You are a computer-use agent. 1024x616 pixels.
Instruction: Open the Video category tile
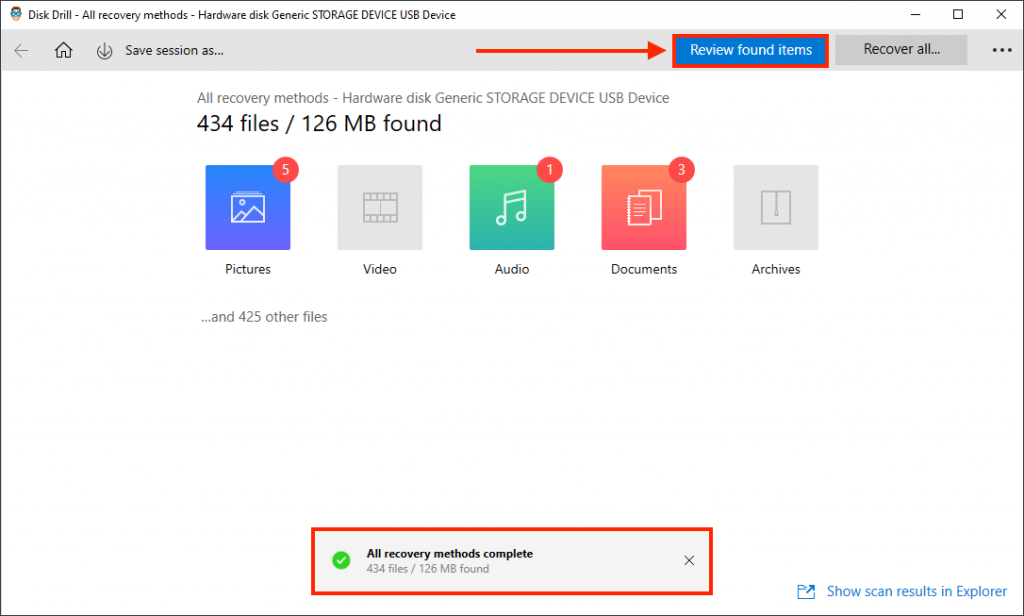(x=379, y=207)
